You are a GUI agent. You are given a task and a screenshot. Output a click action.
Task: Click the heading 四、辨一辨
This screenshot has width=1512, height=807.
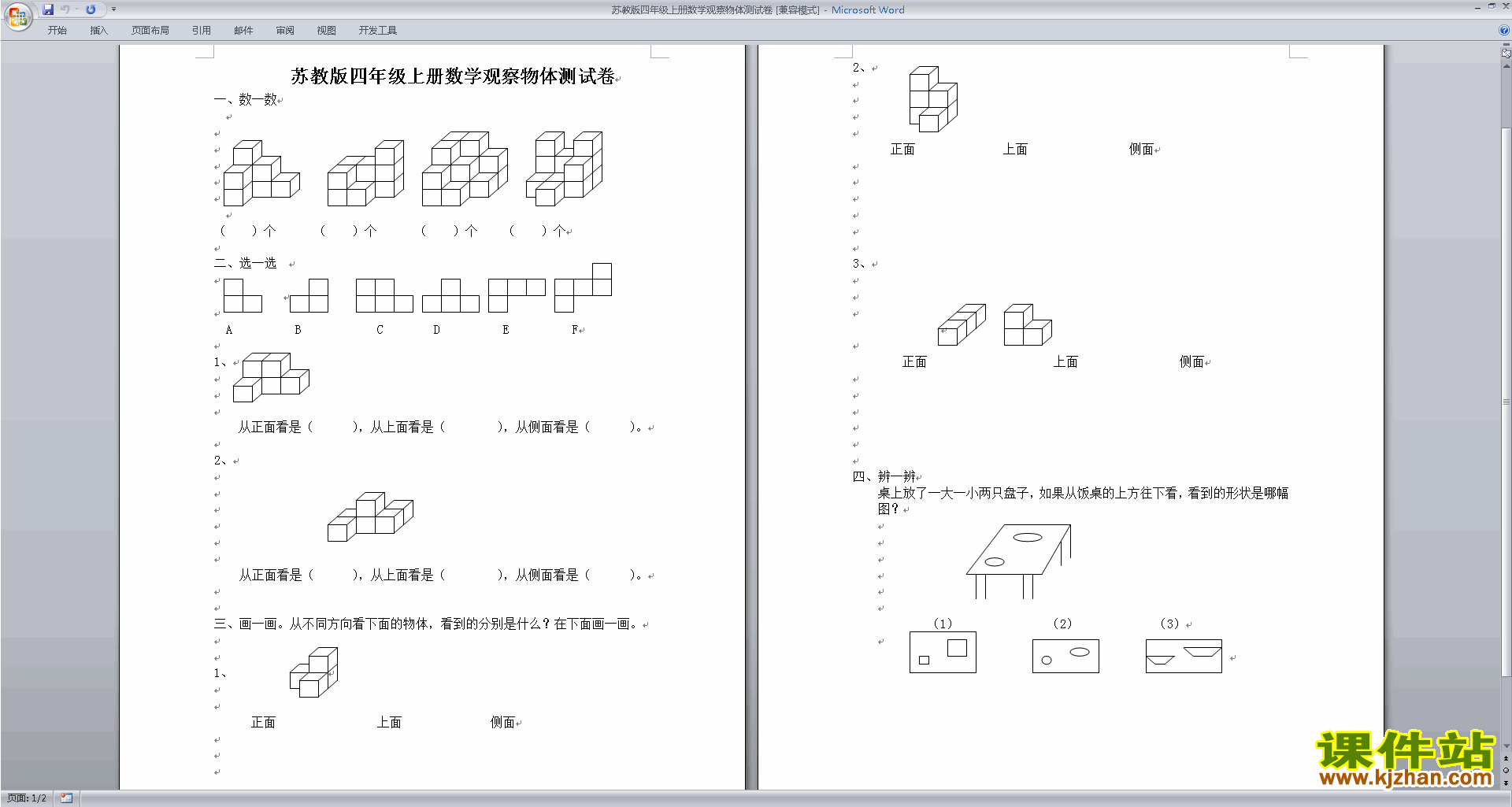(x=884, y=476)
